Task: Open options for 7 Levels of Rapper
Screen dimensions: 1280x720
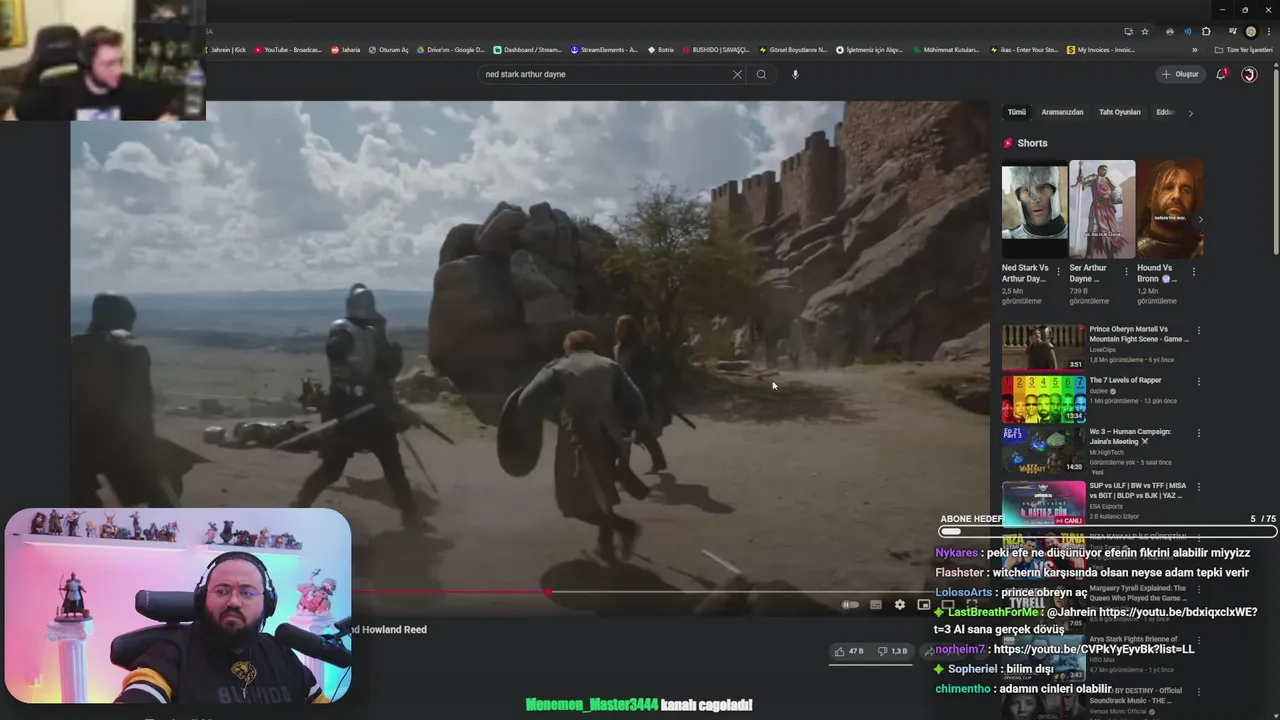Action: [x=1198, y=381]
